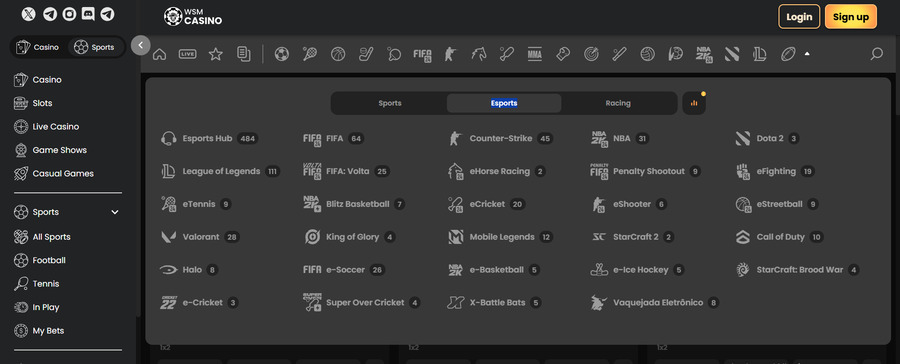This screenshot has width=900, height=364.
Task: Select the Table Tennis icon in toolbar
Action: [x=394, y=54]
